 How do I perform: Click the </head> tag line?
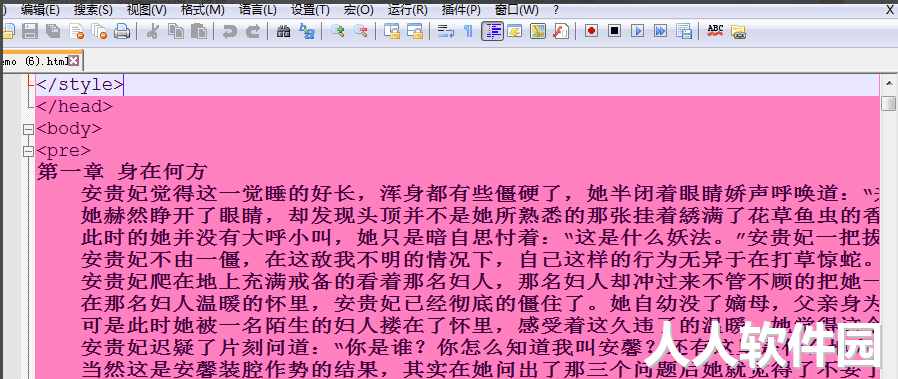pos(74,106)
